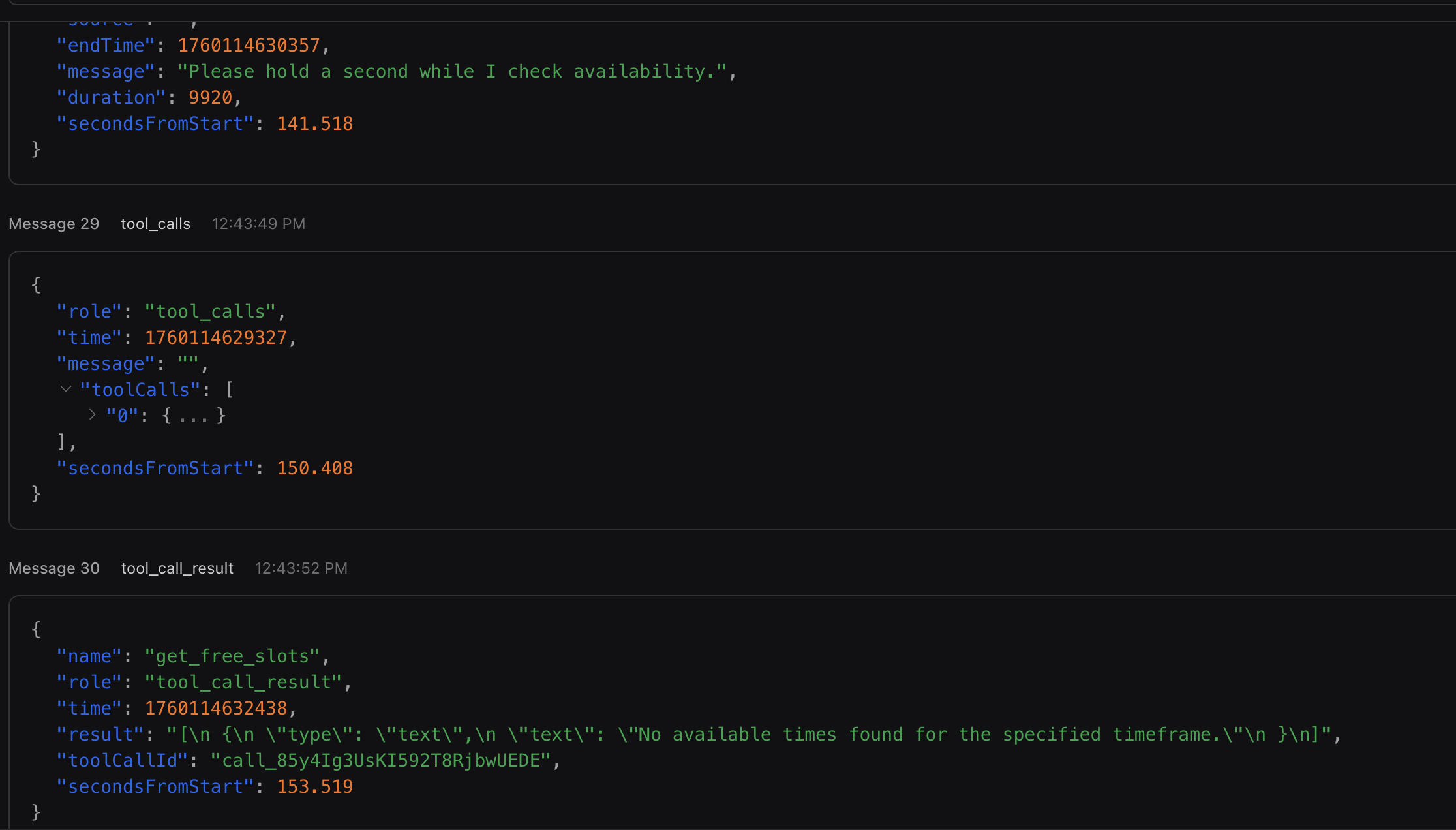Click the tool_calls label beside Message 29
The width and height of the screenshot is (1456, 830).
pyautogui.click(x=155, y=224)
